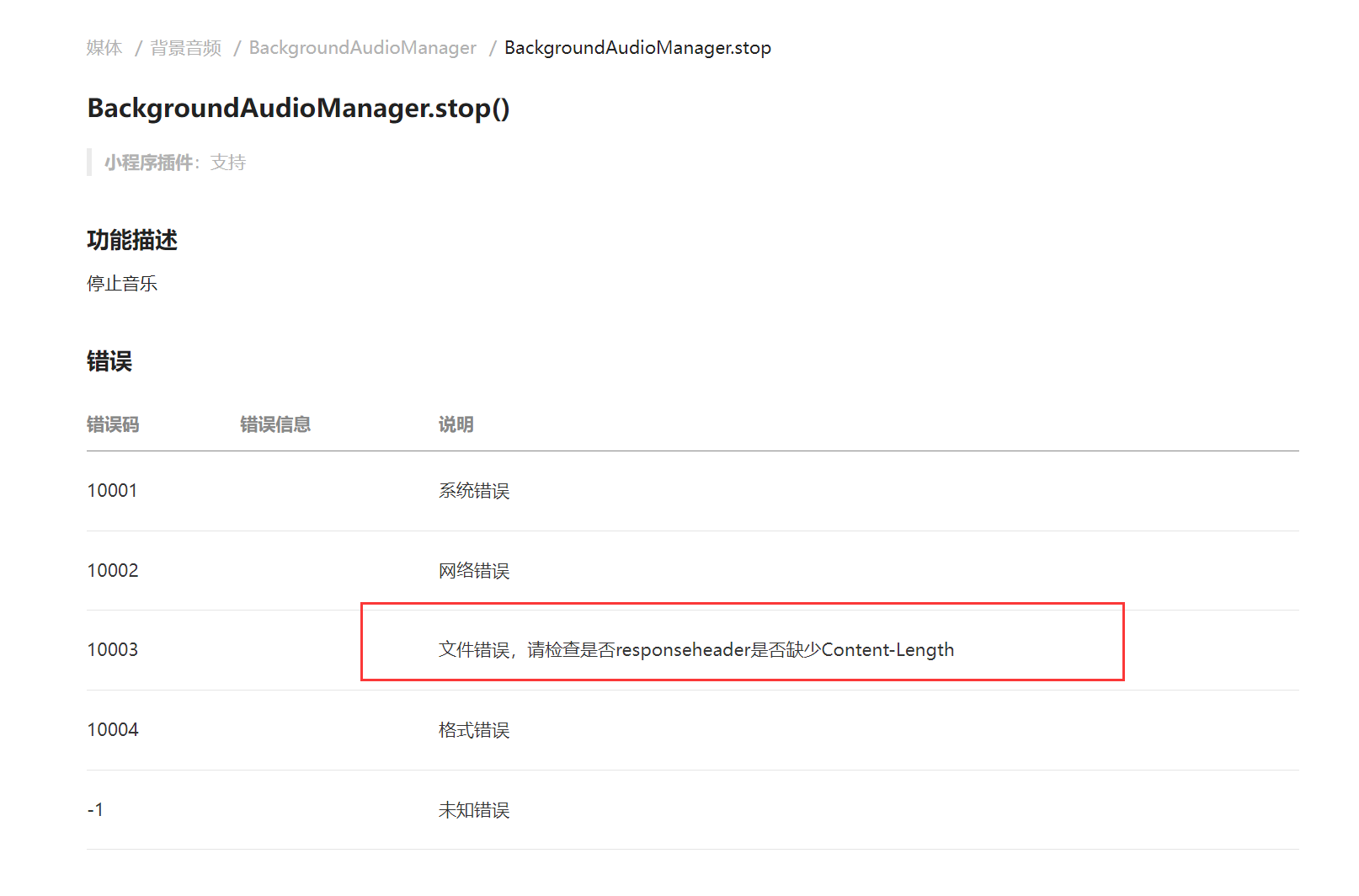Click the BackgroundAudioManager.stop breadcrumb item

[x=637, y=48]
